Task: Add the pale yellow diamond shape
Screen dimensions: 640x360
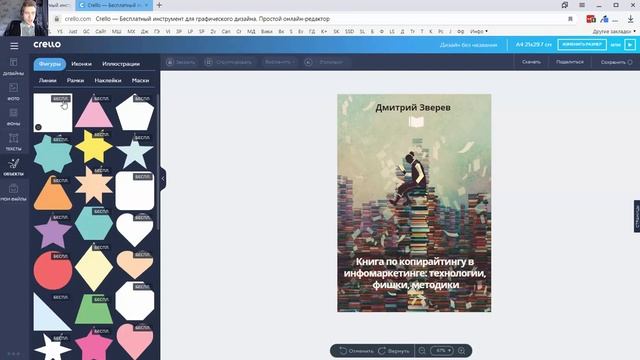Action: point(94,269)
